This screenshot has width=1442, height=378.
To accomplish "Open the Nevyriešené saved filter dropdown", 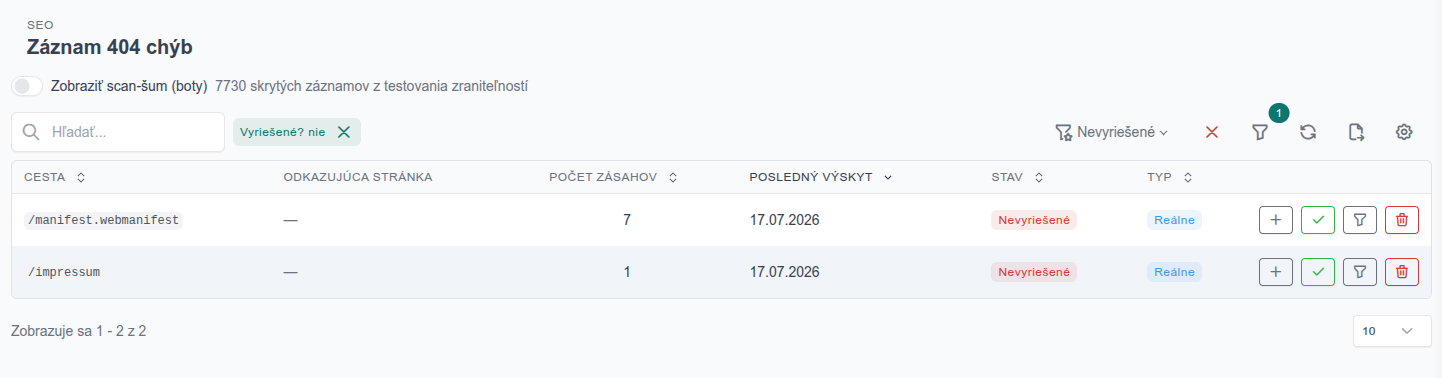I will click(x=1112, y=132).
